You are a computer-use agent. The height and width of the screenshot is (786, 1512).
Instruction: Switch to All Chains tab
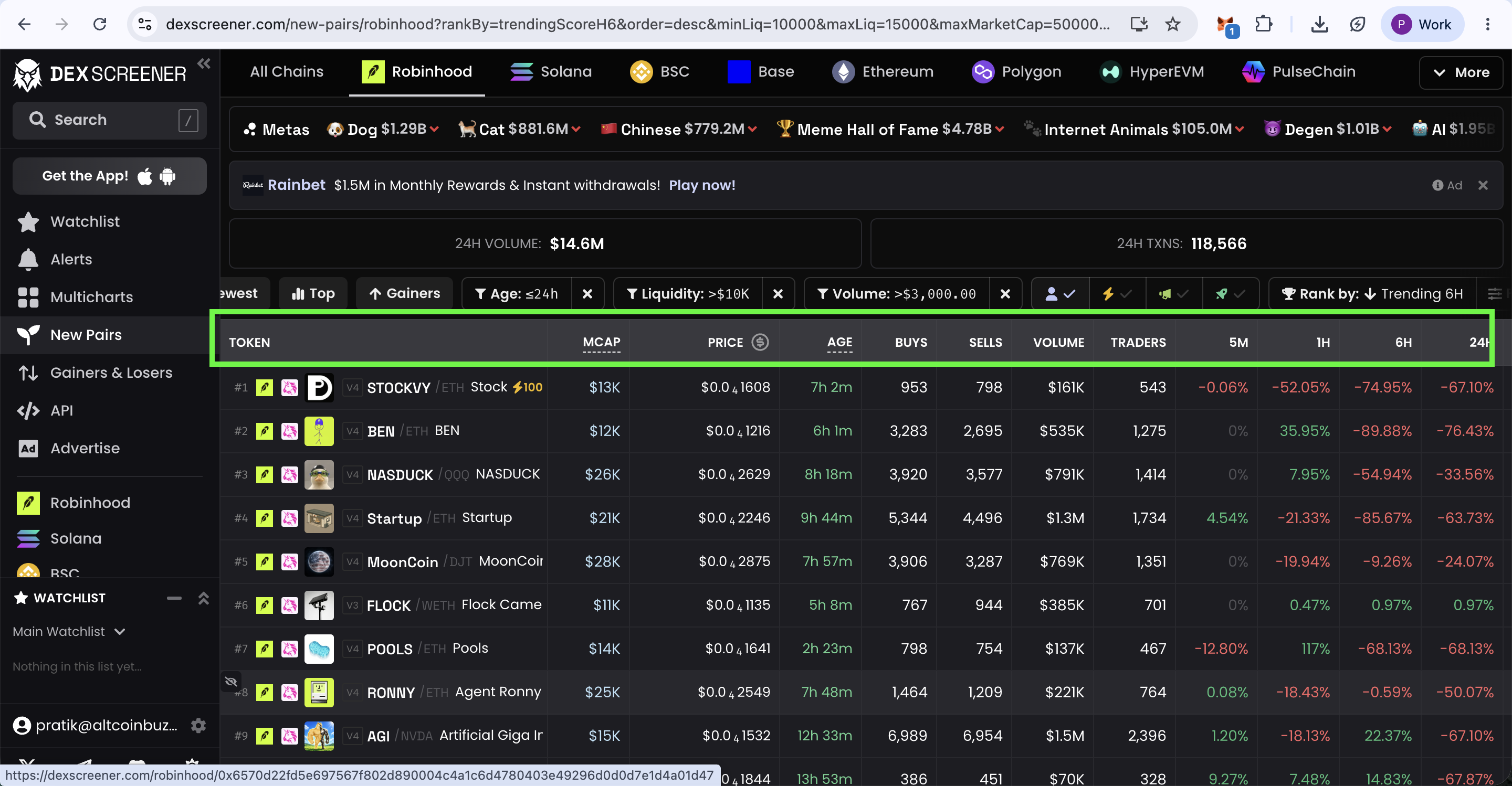pos(287,71)
